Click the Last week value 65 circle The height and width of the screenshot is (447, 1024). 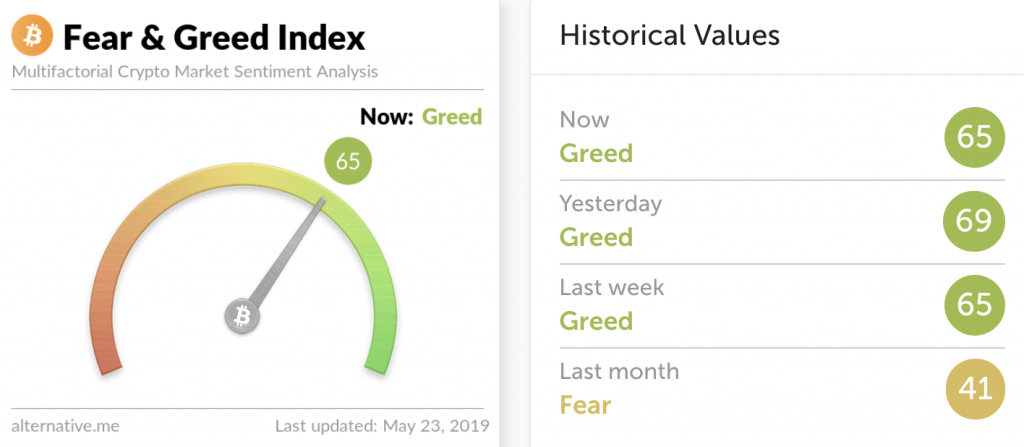coord(973,304)
